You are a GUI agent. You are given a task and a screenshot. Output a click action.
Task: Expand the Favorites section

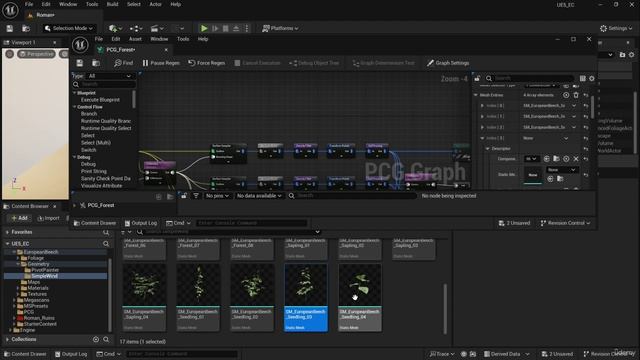(x=7, y=232)
